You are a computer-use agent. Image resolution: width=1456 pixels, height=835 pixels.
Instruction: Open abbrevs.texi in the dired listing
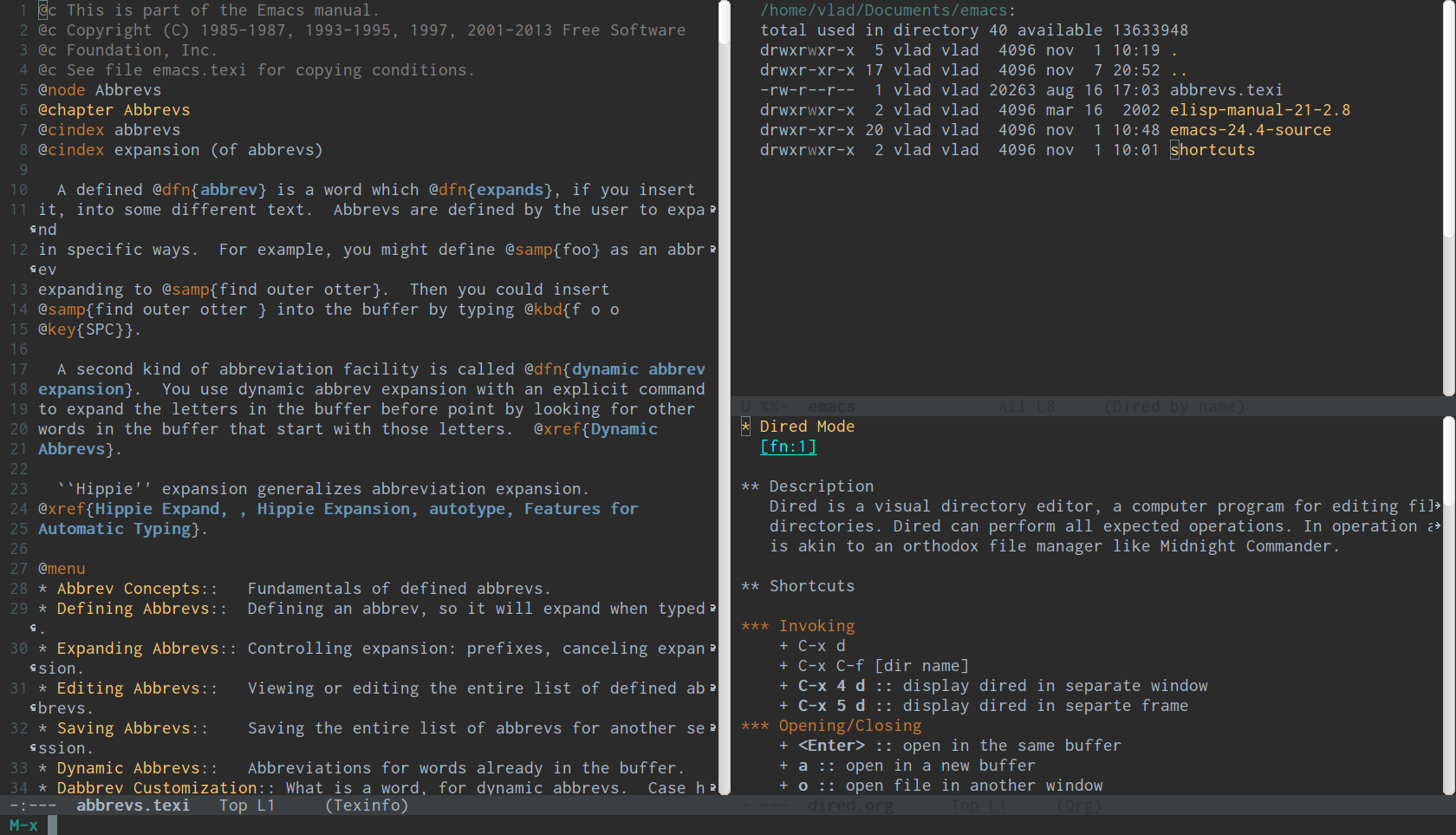[x=1225, y=90]
